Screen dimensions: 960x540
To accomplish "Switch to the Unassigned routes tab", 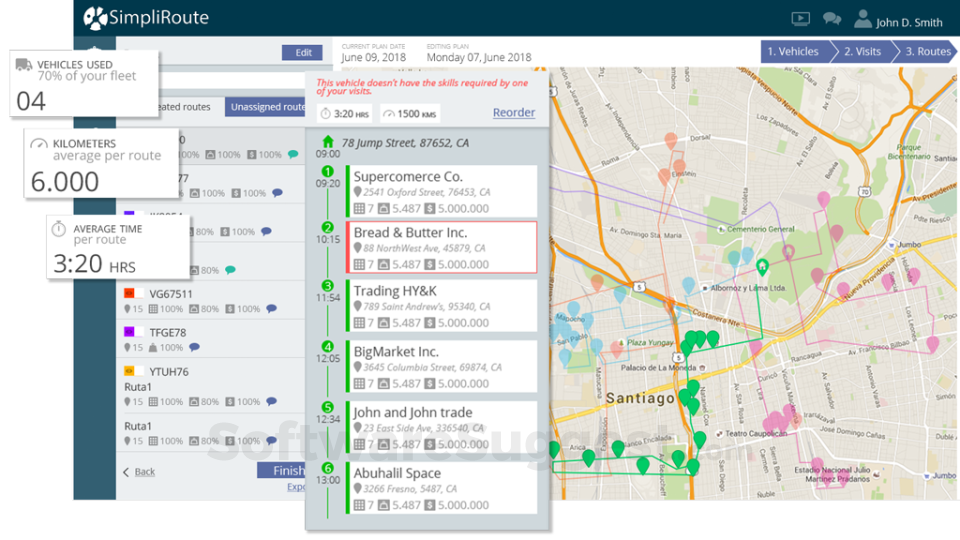I will [266, 107].
